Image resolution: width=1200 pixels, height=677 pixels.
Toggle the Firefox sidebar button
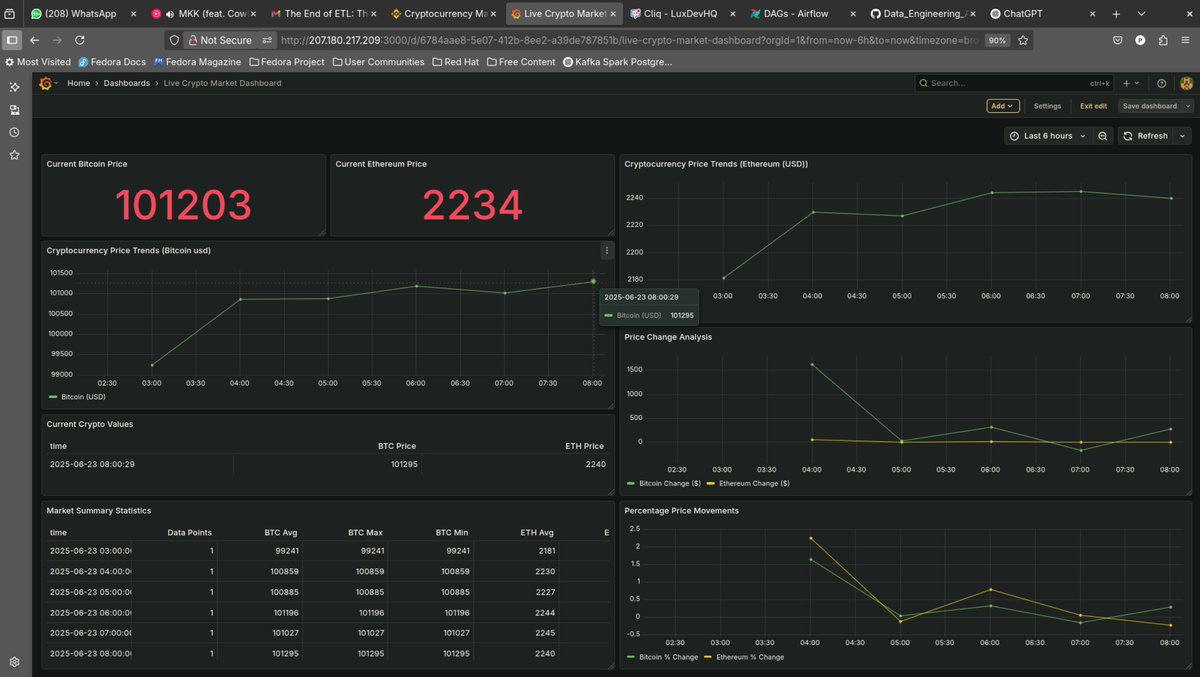(x=11, y=40)
